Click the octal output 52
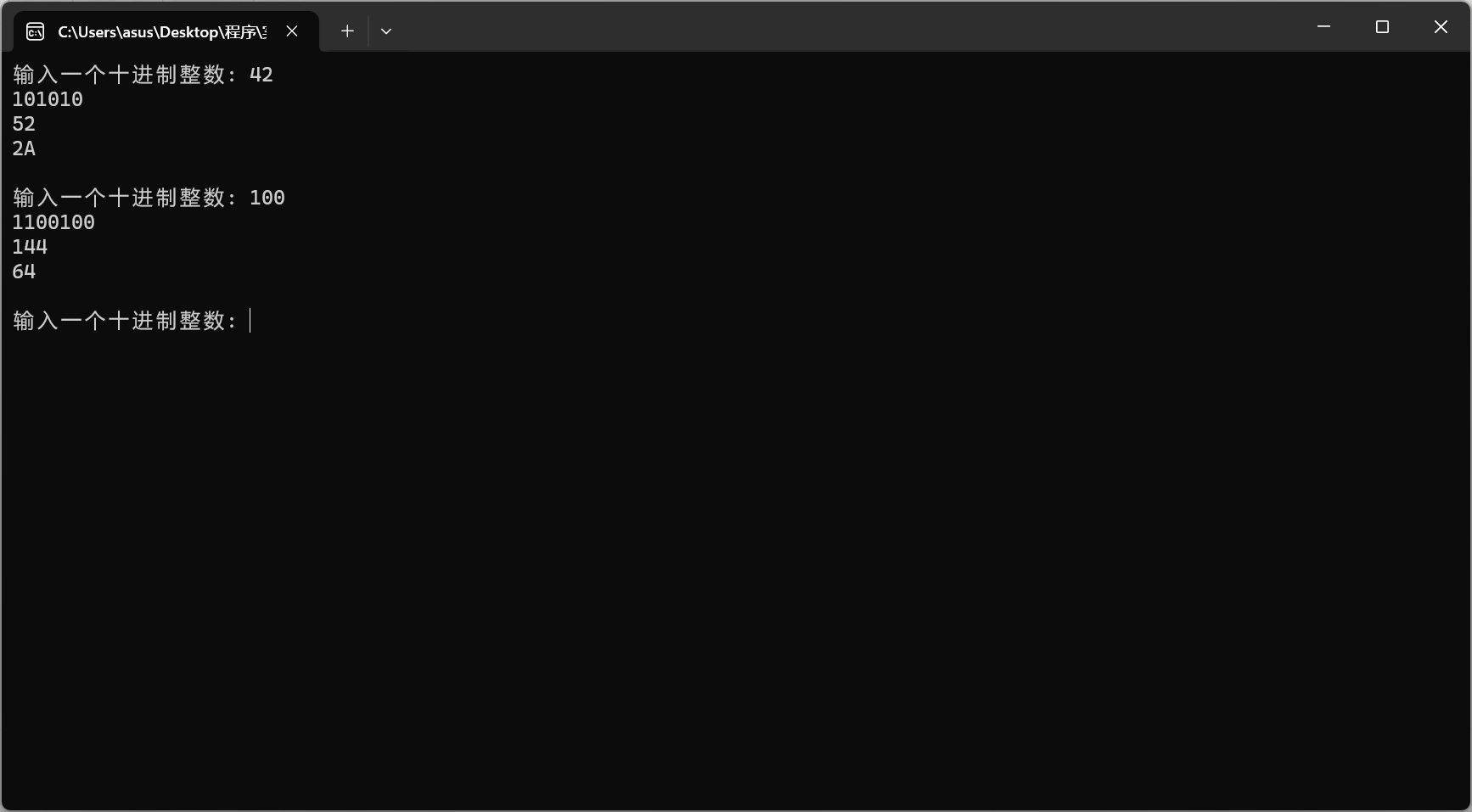Viewport: 1472px width, 812px height. point(24,124)
